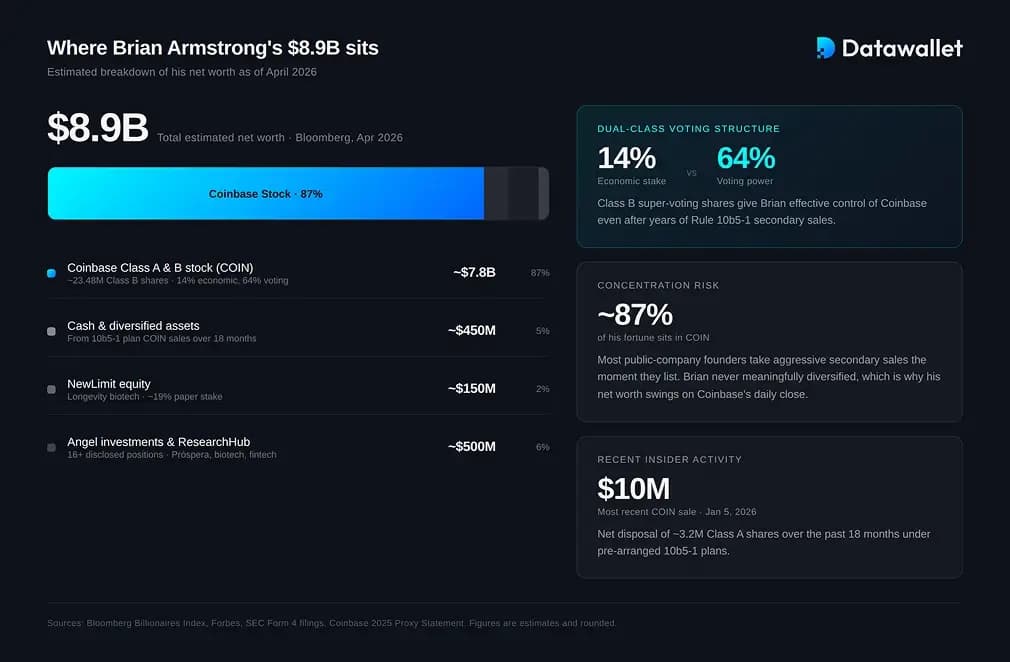1010x662 pixels.
Task: Click the 87% figure in the Coinbase stock row
Action: click(540, 273)
